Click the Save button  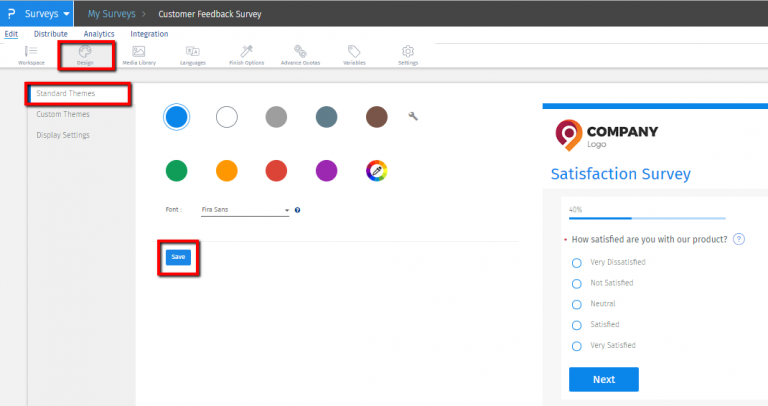tap(178, 257)
